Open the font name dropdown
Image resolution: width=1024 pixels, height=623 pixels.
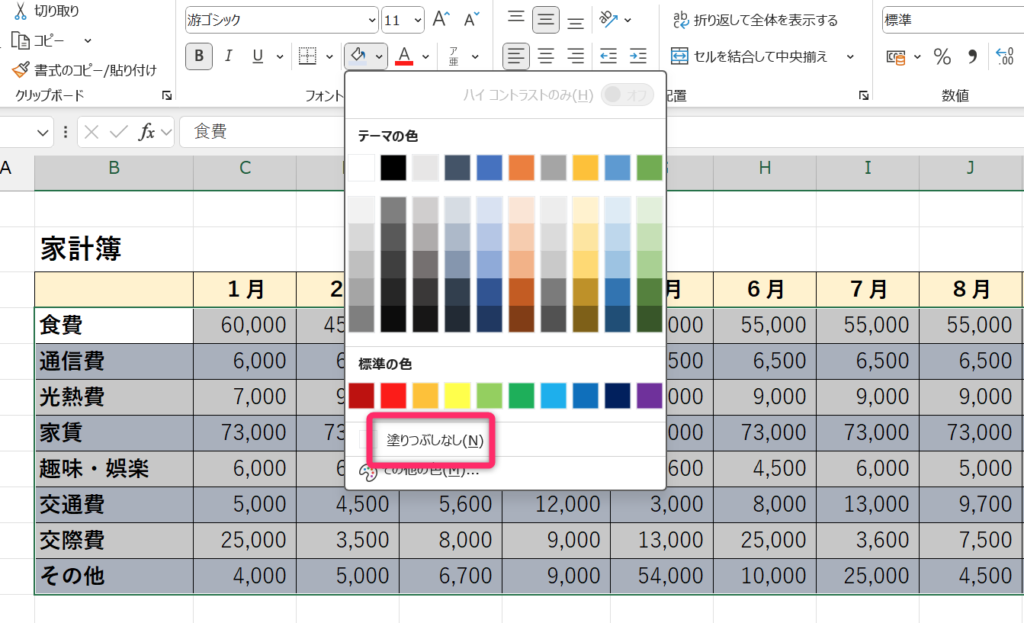tap(372, 20)
